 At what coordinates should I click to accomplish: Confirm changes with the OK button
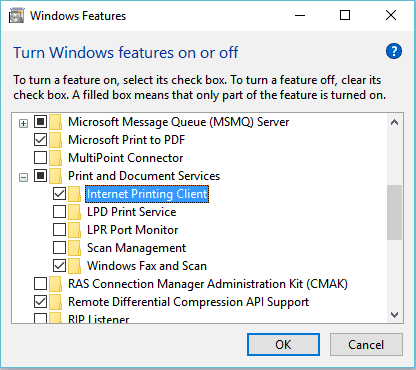click(283, 345)
